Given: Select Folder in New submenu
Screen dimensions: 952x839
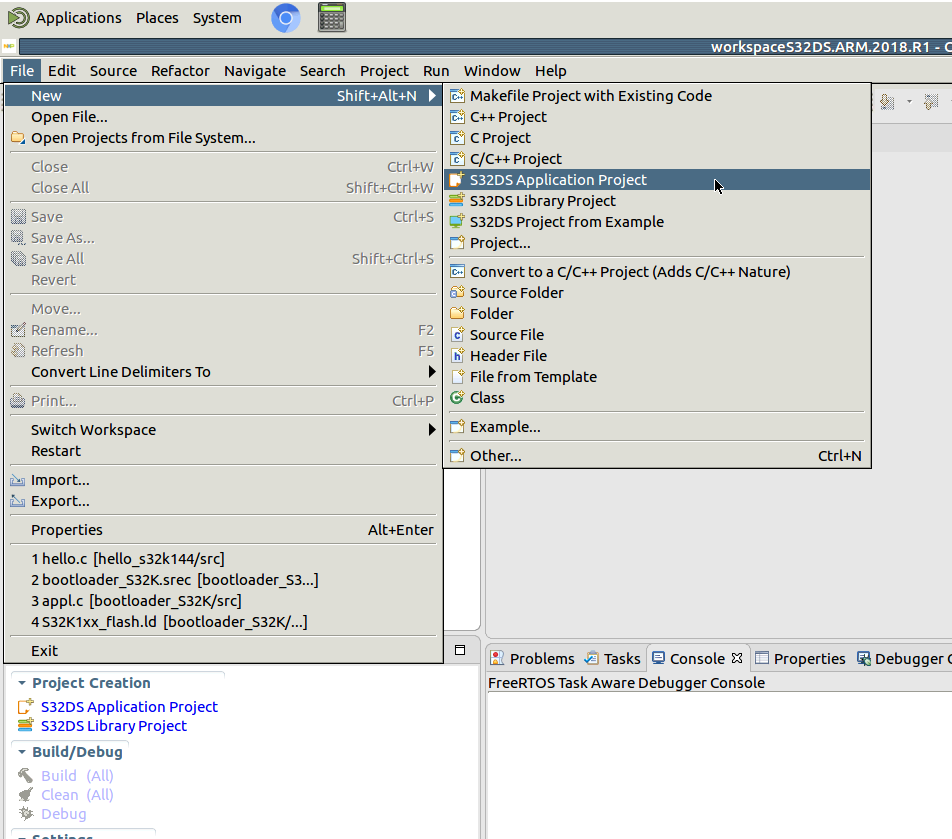Looking at the screenshot, I should tap(658, 314).
